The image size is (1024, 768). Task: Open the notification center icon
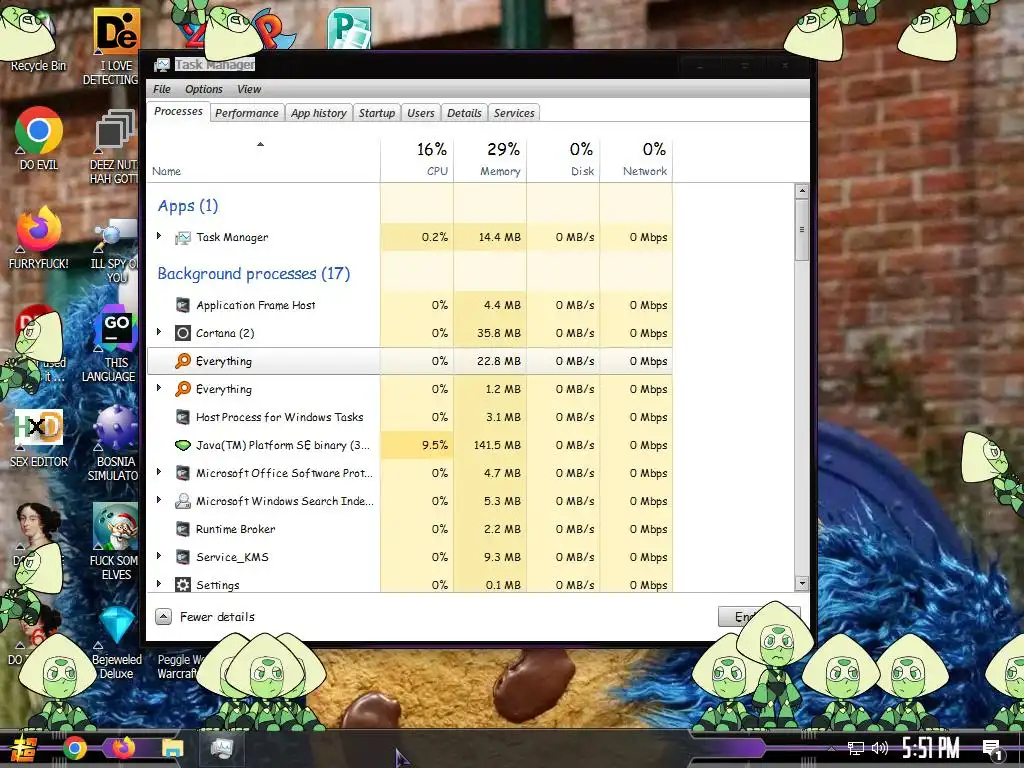coord(993,750)
